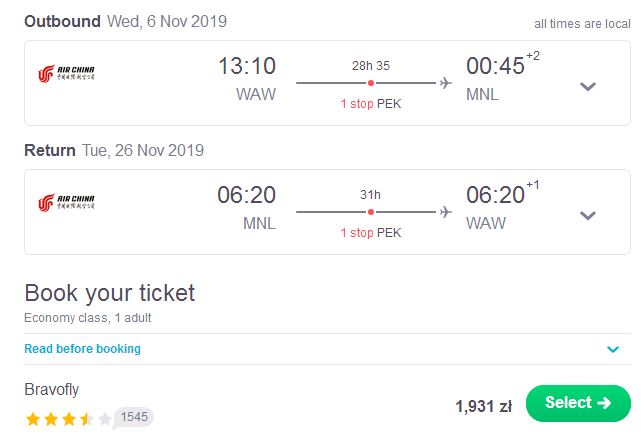Click the outbound 1 stop PEK label
This screenshot has height=432, width=641.
(x=371, y=104)
